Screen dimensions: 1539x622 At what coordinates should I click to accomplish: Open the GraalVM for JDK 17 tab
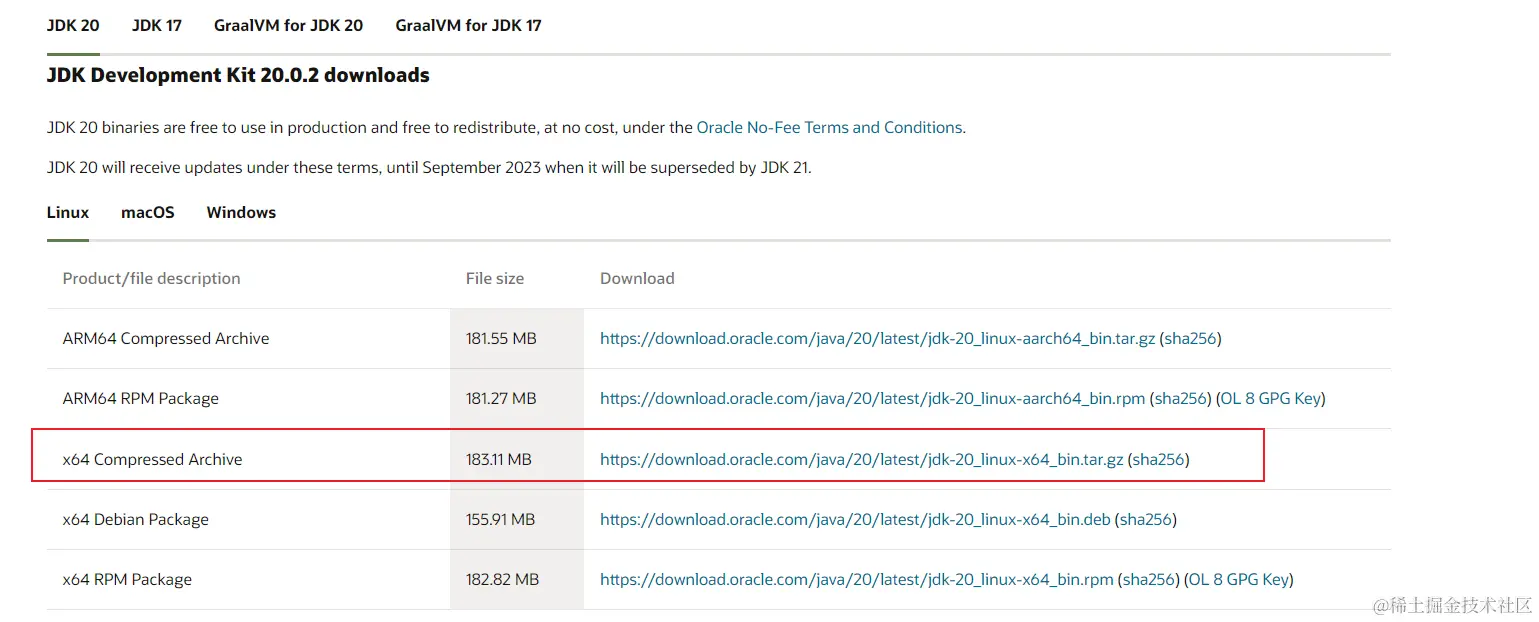(468, 25)
